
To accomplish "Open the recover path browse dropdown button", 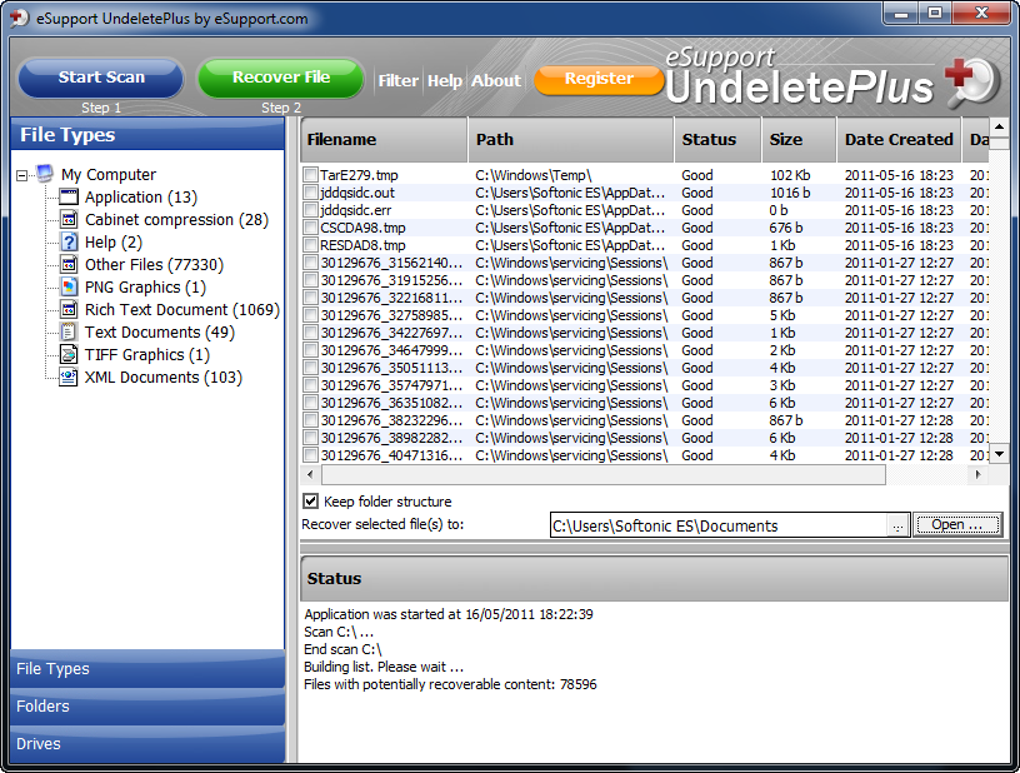I will click(898, 526).
